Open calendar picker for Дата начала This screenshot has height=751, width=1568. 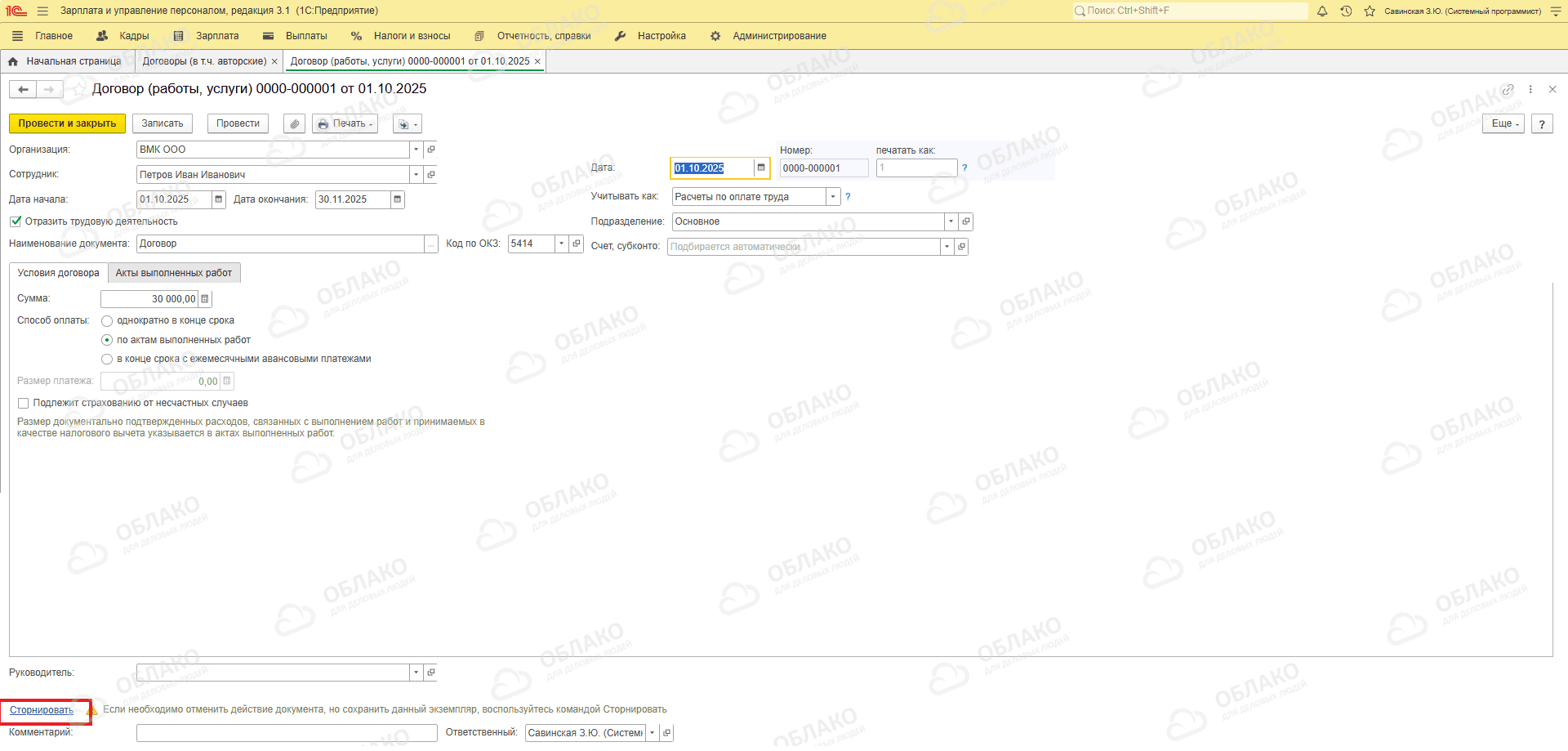pyautogui.click(x=218, y=199)
